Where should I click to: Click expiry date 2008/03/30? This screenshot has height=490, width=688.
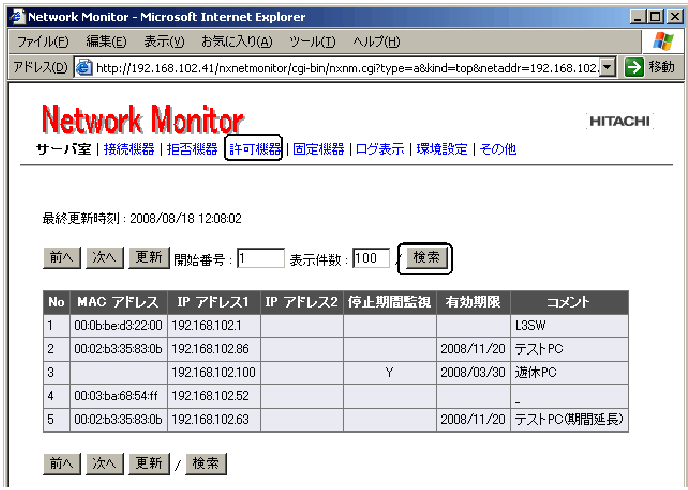[473, 372]
